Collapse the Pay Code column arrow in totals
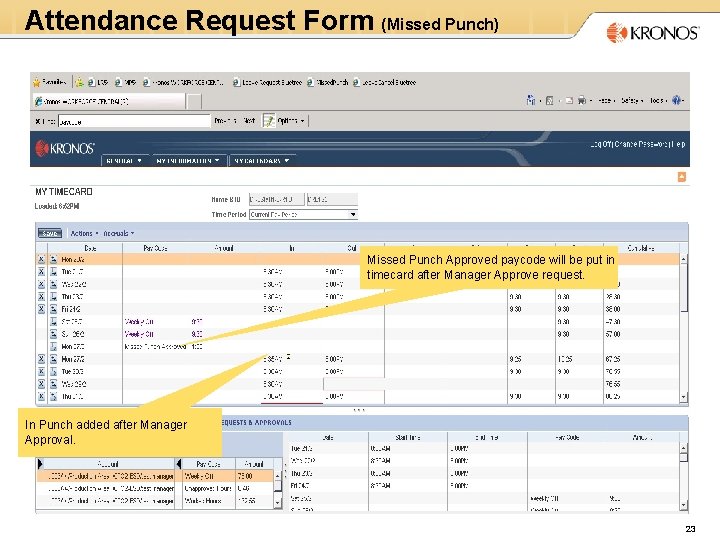Viewport: 720px width, 540px height. click(179, 464)
